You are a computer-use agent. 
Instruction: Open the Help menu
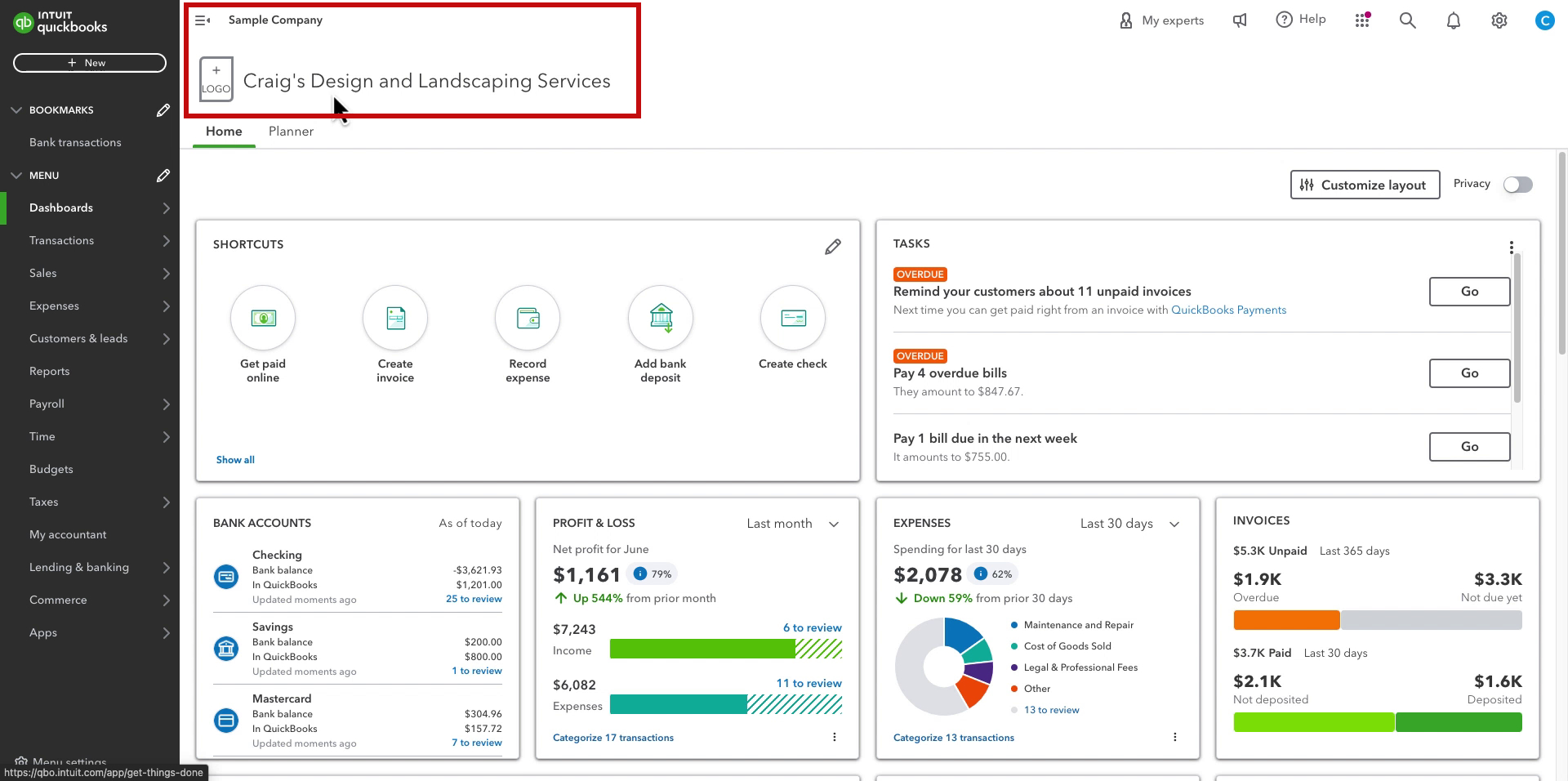tap(1301, 19)
